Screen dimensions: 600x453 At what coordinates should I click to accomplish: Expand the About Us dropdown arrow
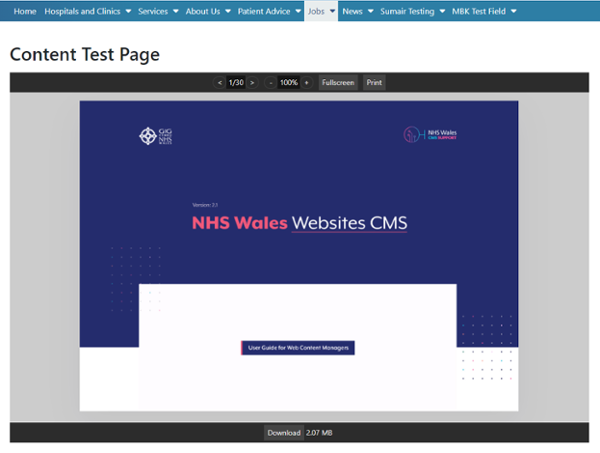228,11
